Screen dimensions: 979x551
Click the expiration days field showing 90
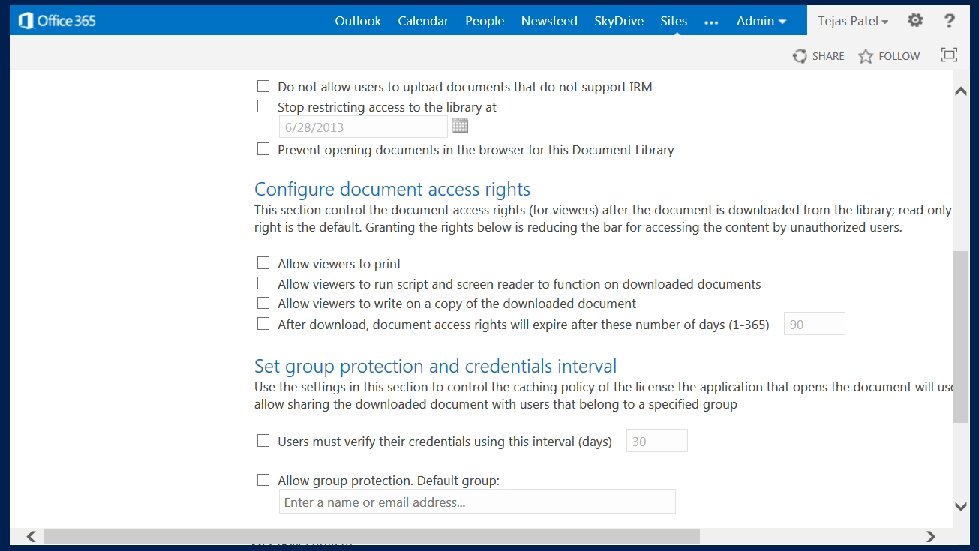point(814,324)
